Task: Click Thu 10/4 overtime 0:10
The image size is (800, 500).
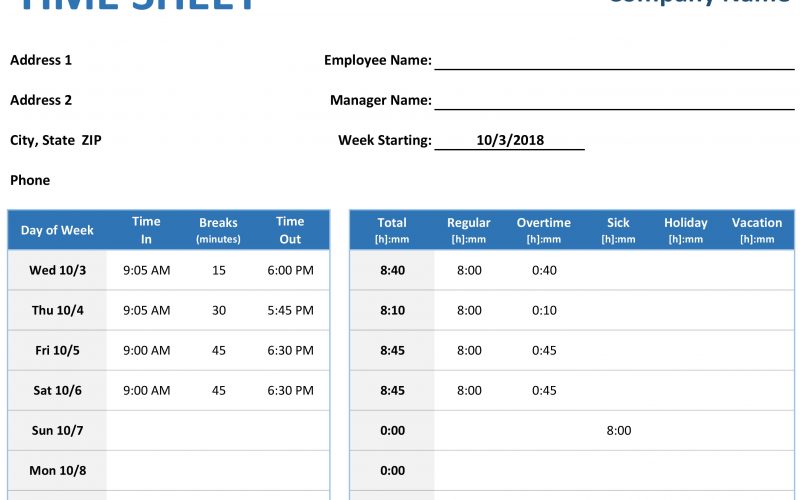Action: [x=544, y=310]
